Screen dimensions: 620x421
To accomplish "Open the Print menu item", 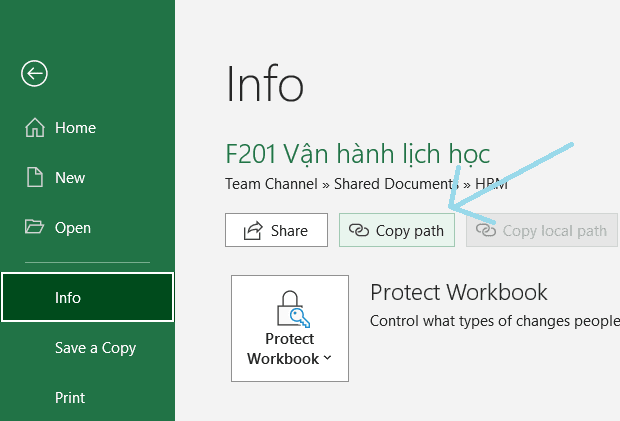I will tap(70, 398).
